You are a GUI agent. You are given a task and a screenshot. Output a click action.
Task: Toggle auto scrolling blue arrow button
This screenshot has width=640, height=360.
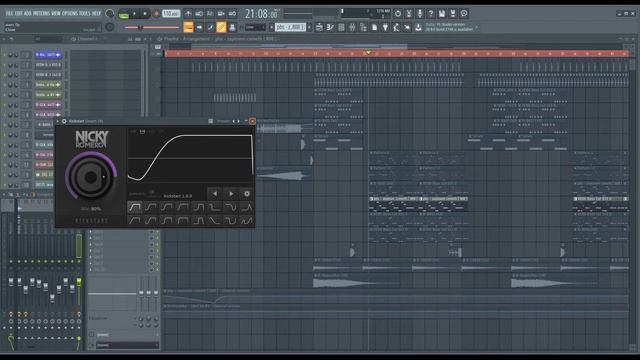pyautogui.click(x=200, y=27)
